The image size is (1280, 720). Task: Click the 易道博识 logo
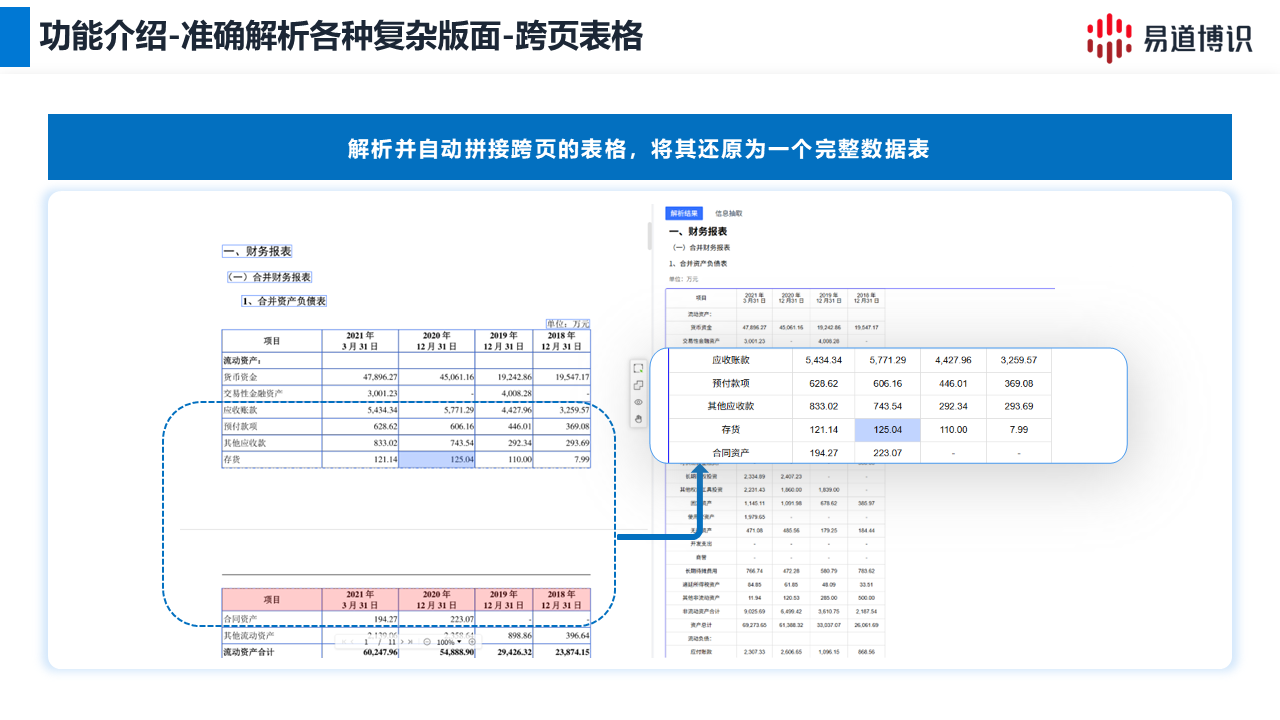[x=1169, y=37]
